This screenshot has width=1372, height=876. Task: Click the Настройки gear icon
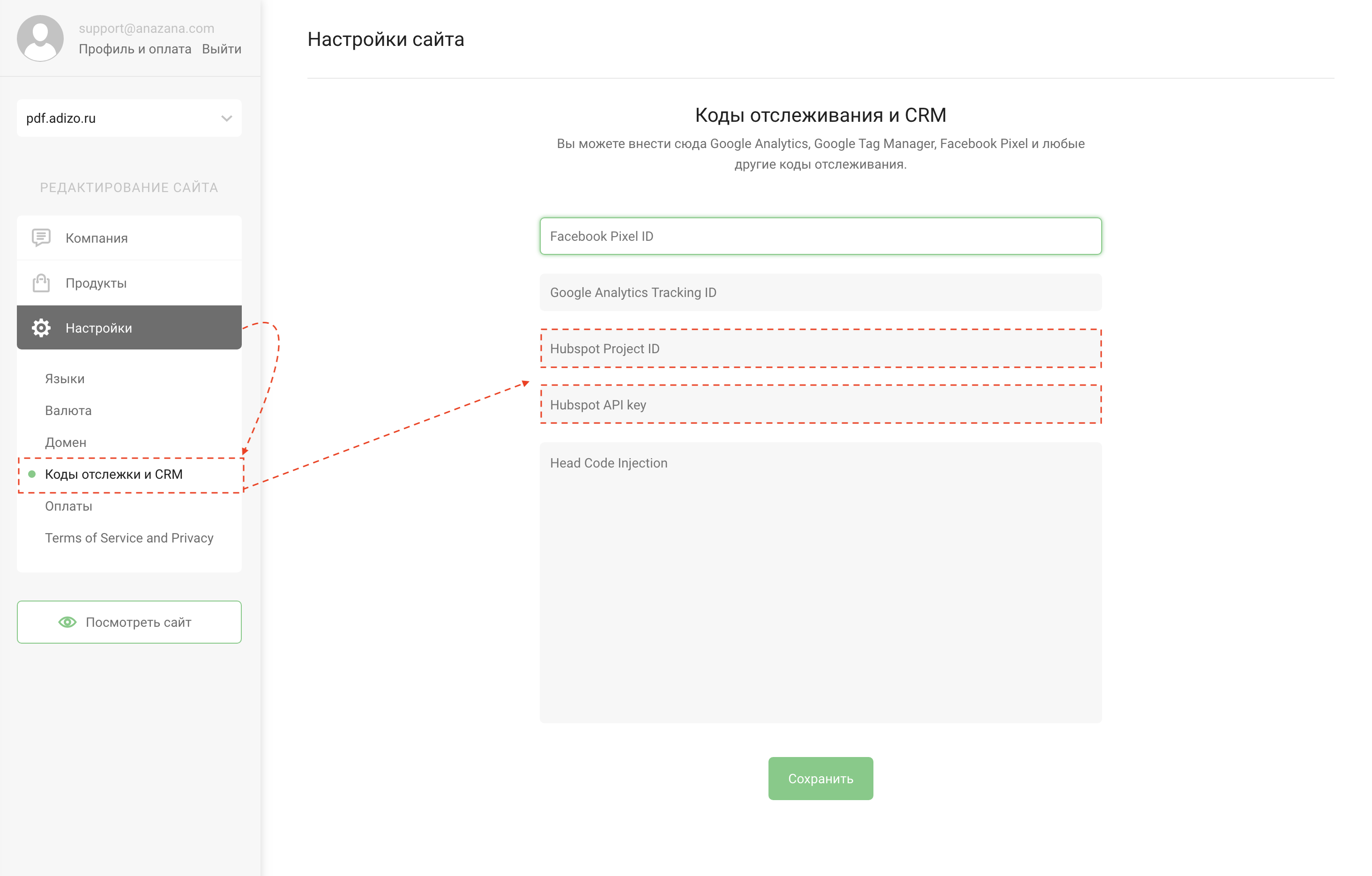(41, 327)
